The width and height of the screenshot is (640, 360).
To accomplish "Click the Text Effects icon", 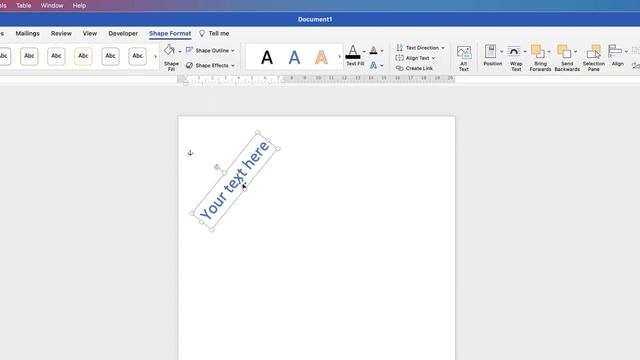I will pos(373,65).
